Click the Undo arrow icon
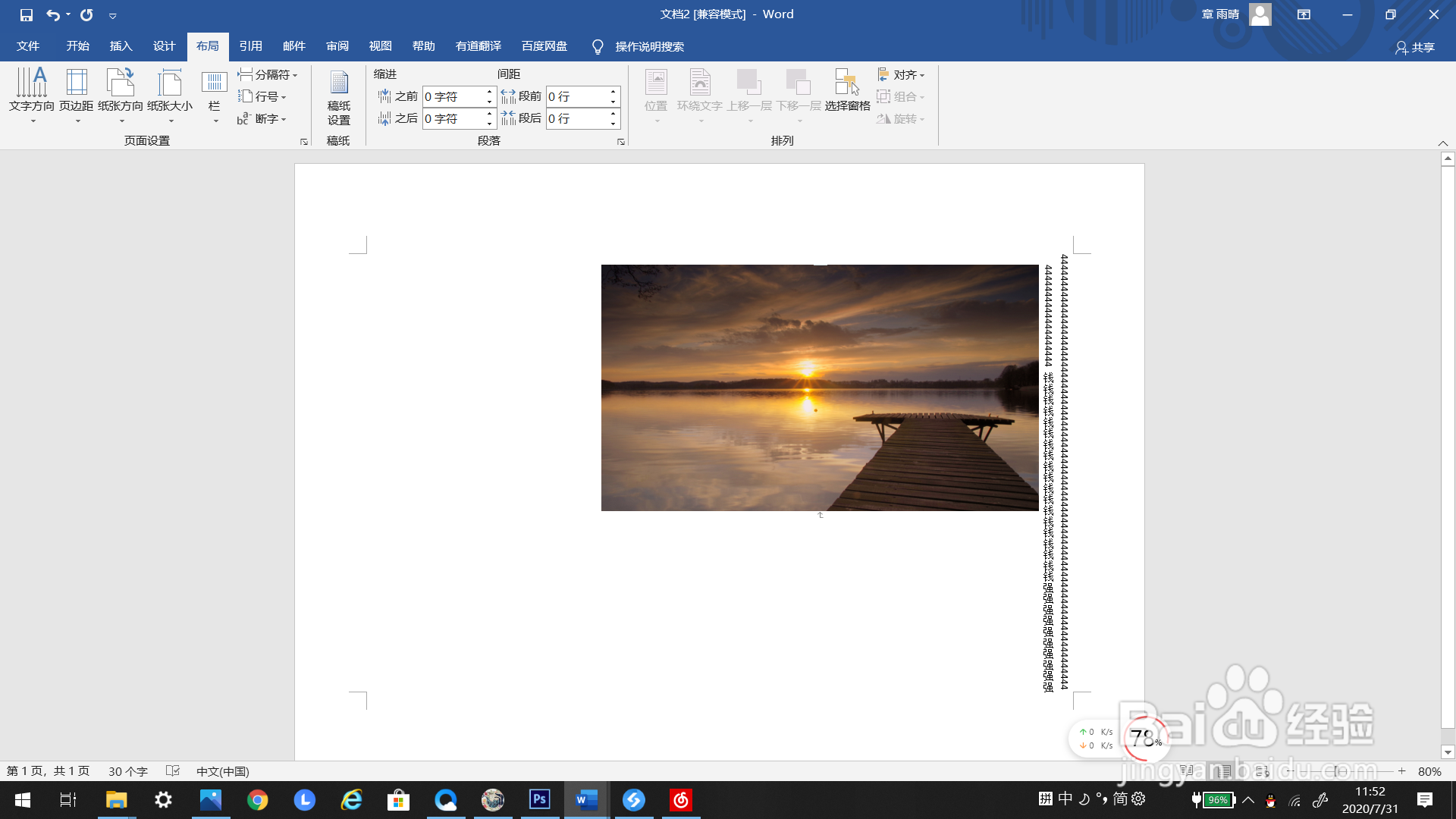This screenshot has height=819, width=1456. (52, 14)
